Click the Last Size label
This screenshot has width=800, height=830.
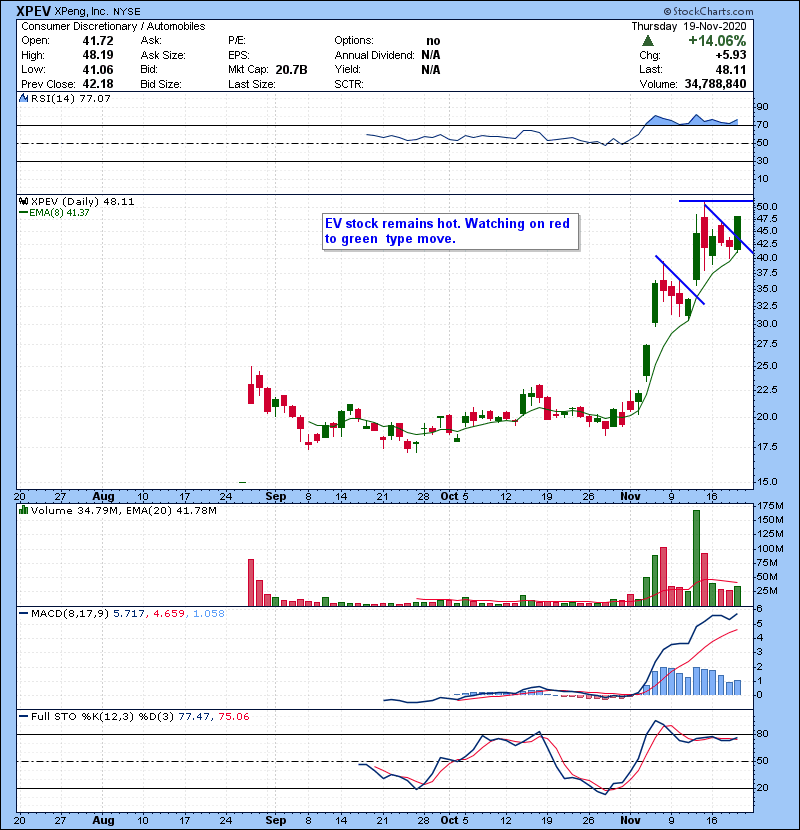click(x=252, y=84)
